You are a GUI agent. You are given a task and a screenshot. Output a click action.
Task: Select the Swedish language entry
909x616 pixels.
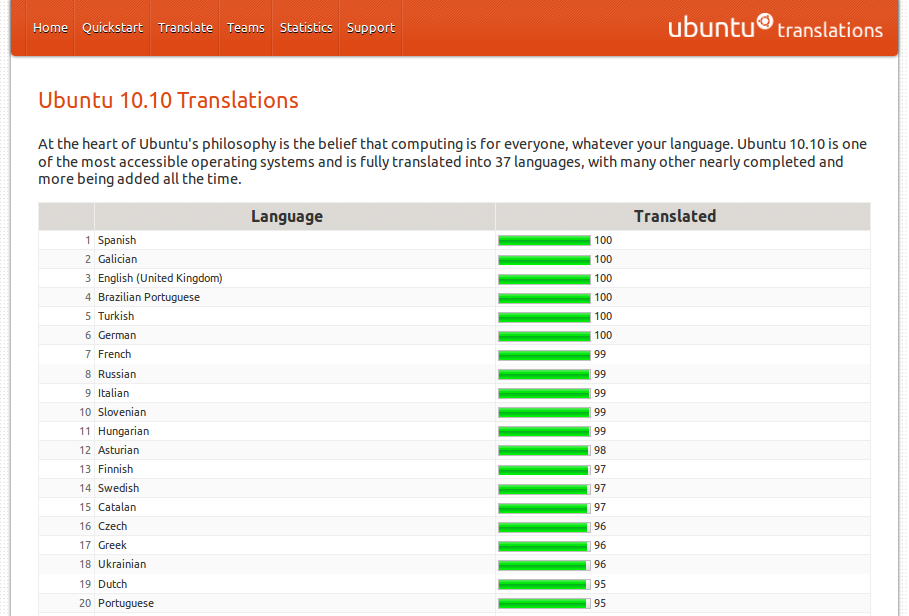pos(118,488)
